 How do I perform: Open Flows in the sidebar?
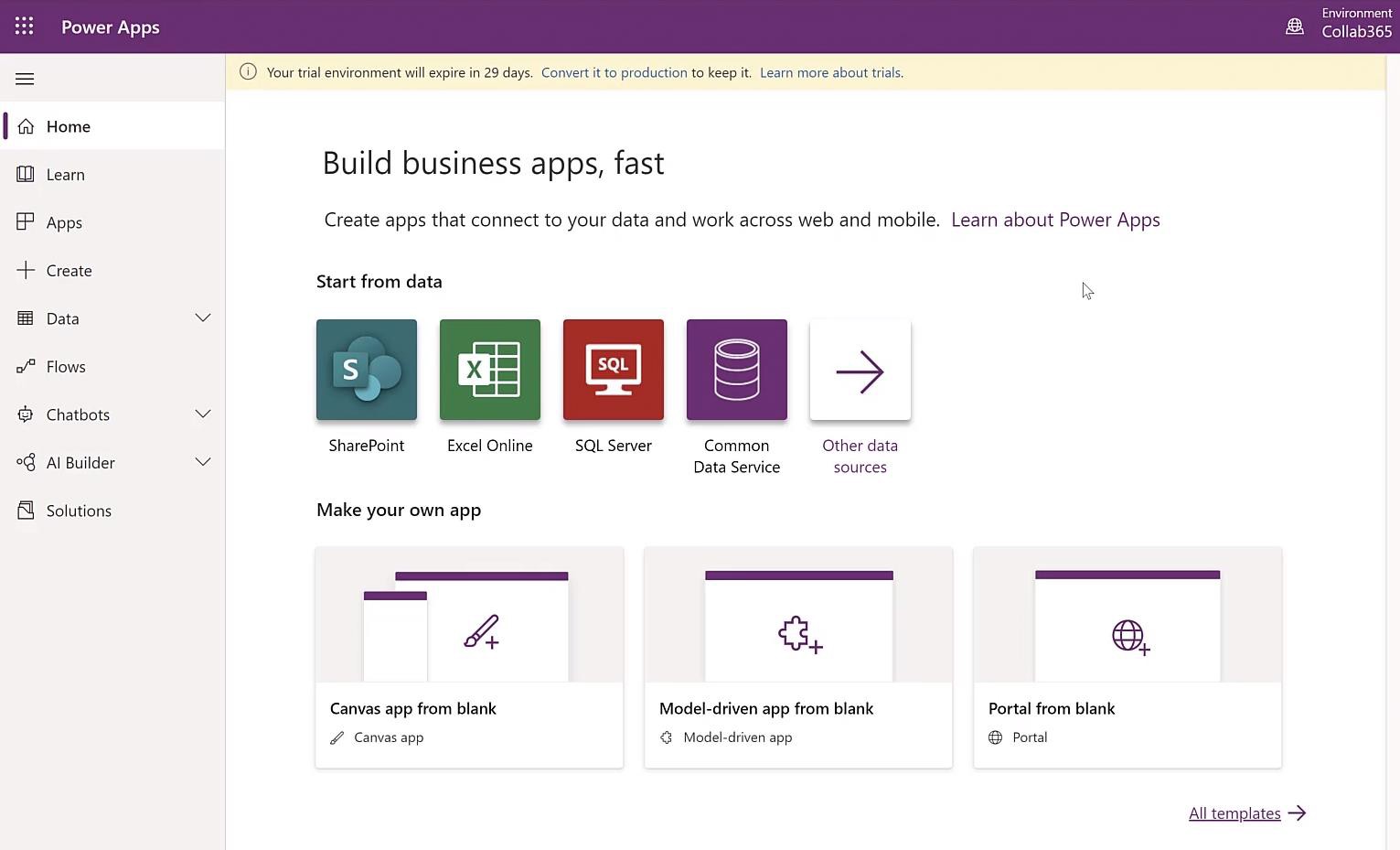pyautogui.click(x=66, y=367)
